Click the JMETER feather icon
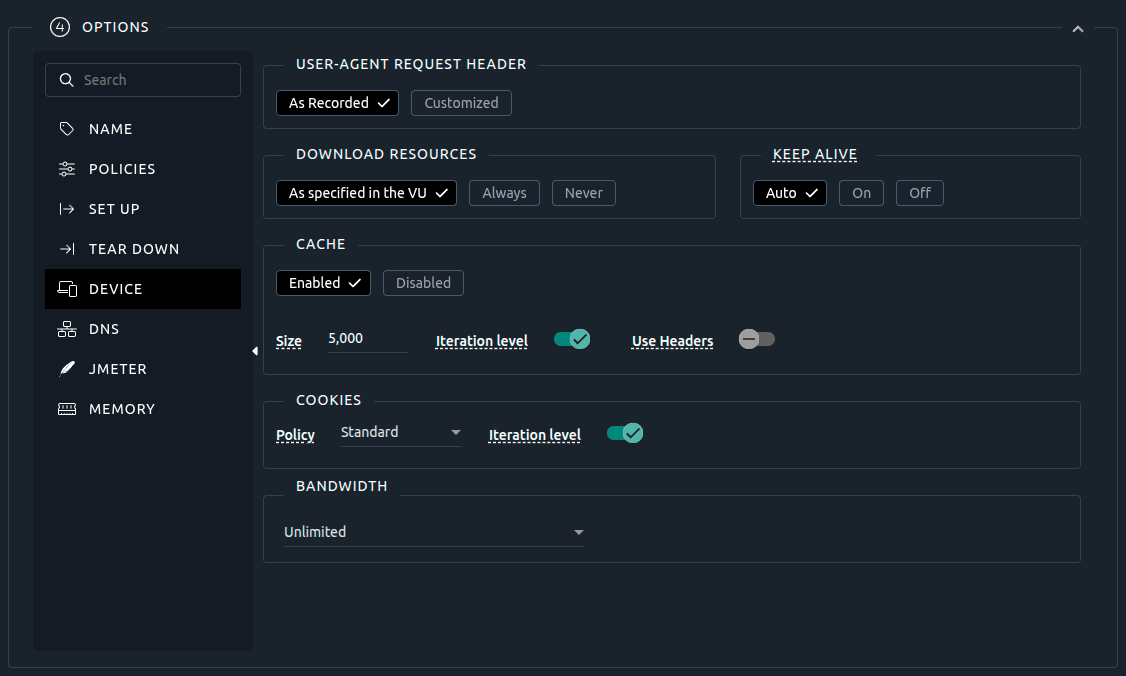Image resolution: width=1126 pixels, height=676 pixels. point(67,369)
